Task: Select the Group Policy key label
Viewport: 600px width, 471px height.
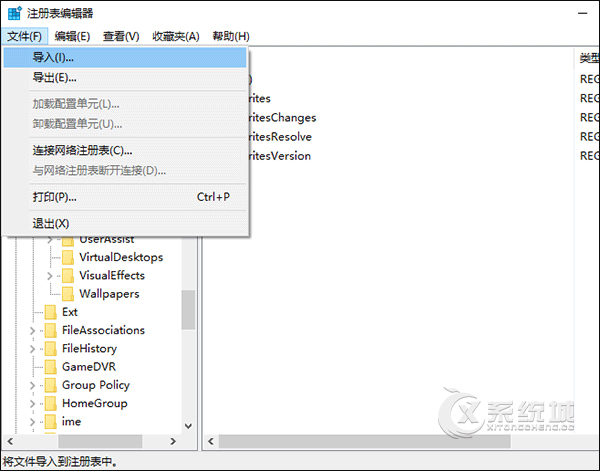Action: tap(96, 385)
